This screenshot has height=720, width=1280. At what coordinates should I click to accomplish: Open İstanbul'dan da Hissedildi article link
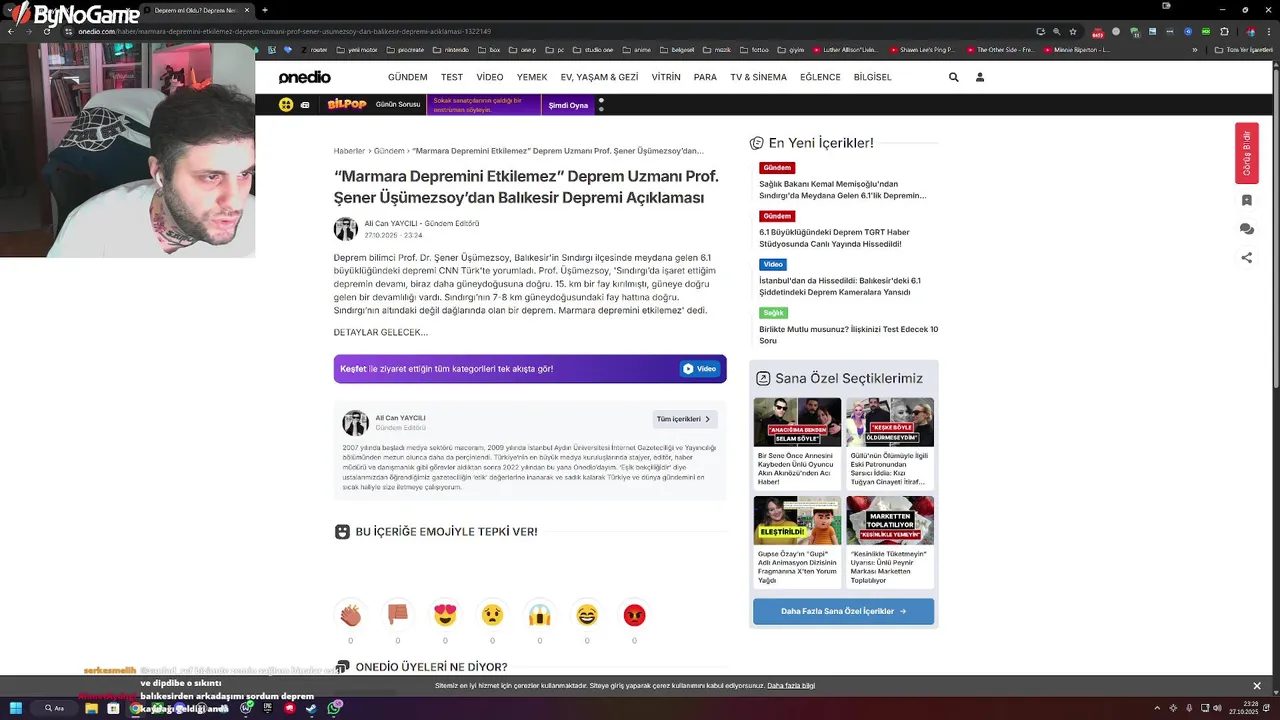pos(839,286)
